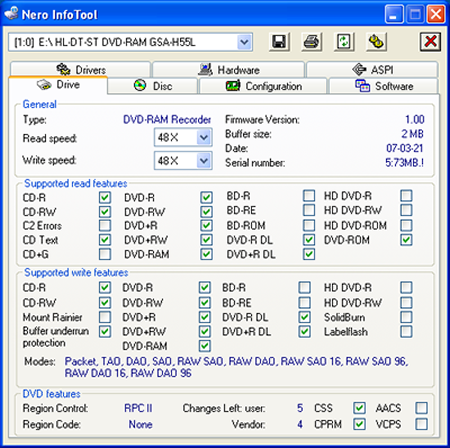Click the serial number value 5:73MB.!
The width and height of the screenshot is (450, 448).
[404, 163]
